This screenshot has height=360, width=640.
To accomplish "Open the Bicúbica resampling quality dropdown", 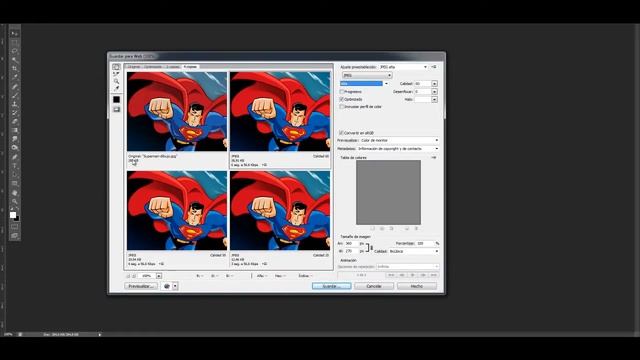I will [413, 251].
